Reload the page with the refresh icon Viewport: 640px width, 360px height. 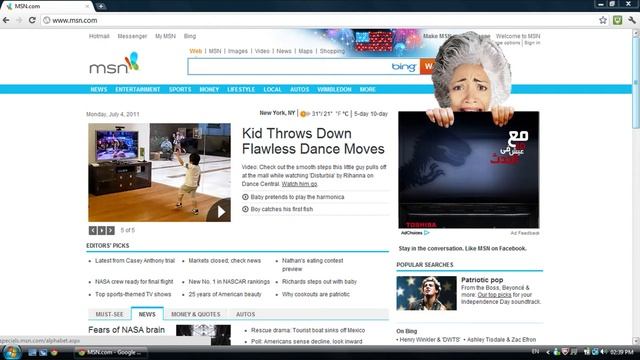32,20
